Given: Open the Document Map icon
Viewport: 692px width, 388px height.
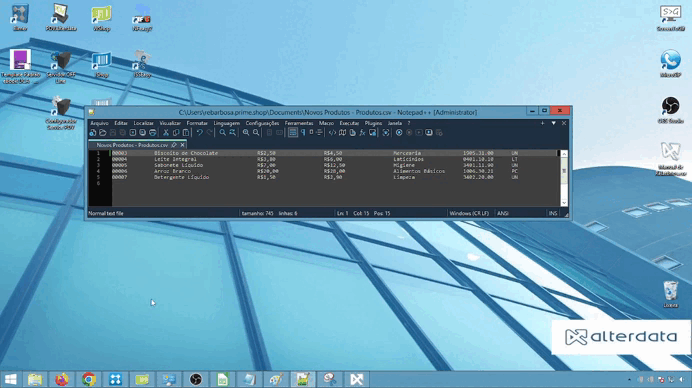Looking at the screenshot, I should click(x=342, y=132).
